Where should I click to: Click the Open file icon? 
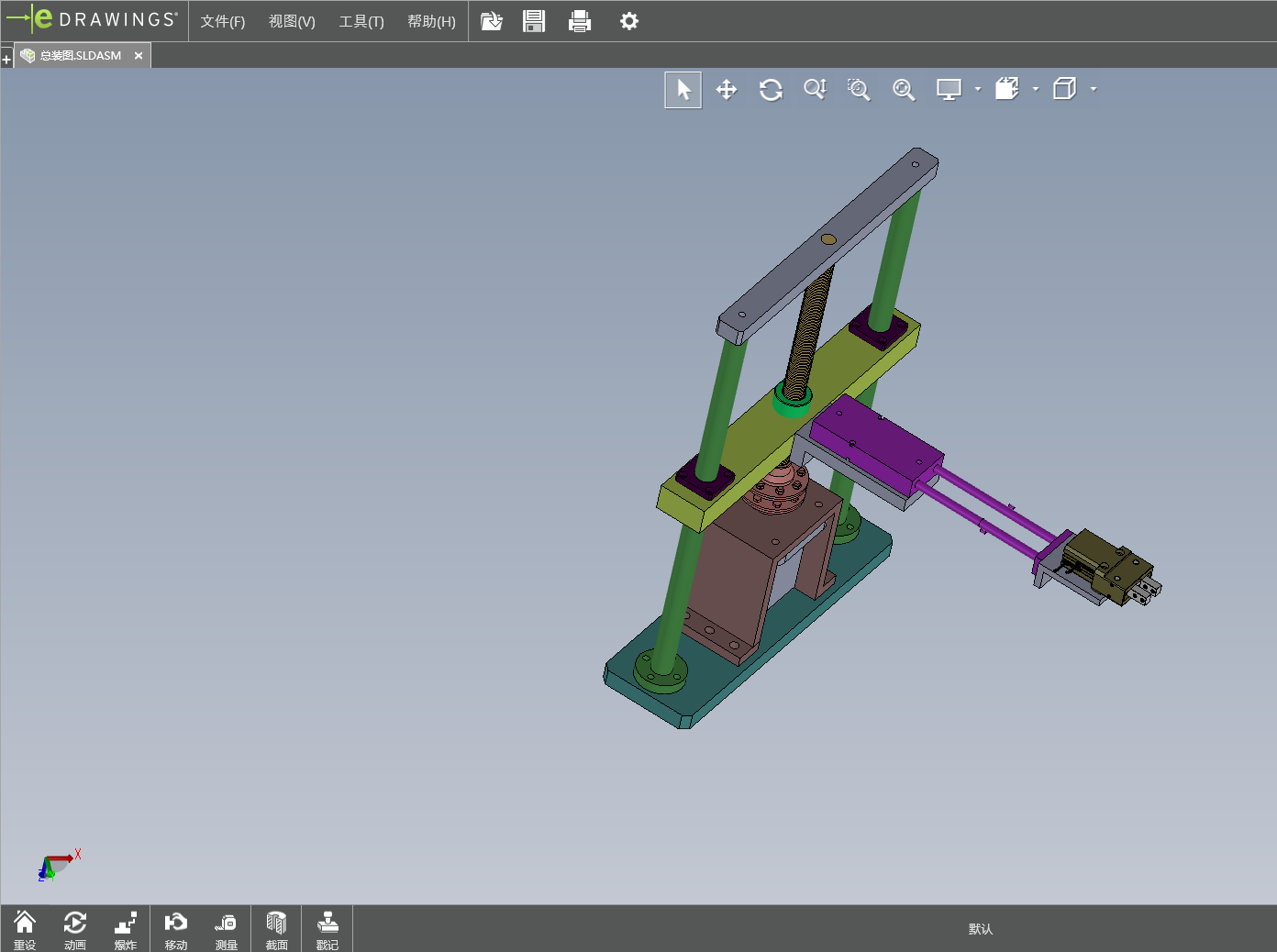click(492, 21)
